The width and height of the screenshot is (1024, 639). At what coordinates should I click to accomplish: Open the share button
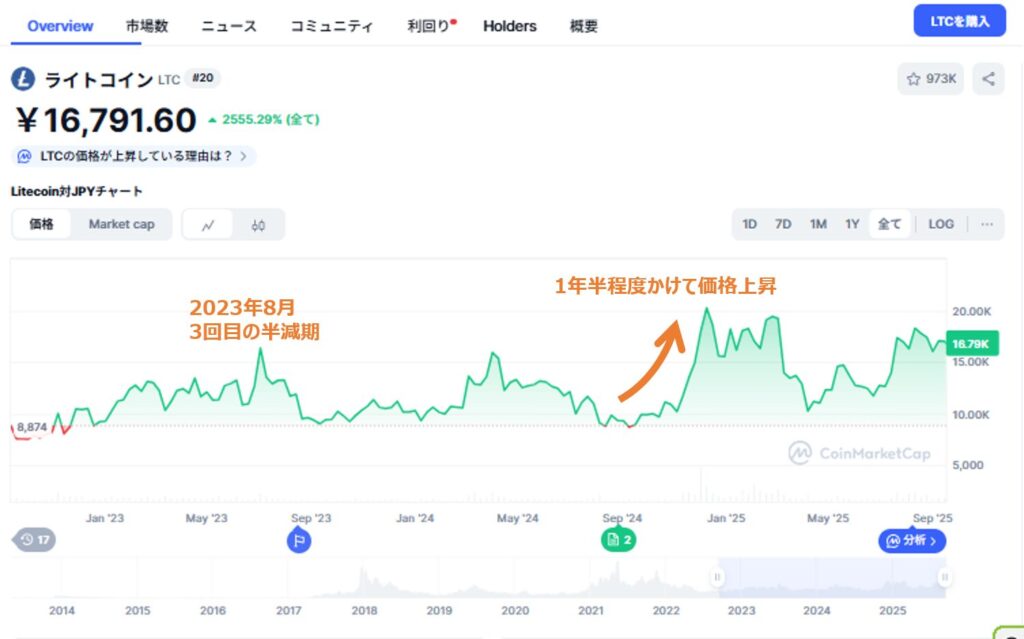(x=988, y=79)
